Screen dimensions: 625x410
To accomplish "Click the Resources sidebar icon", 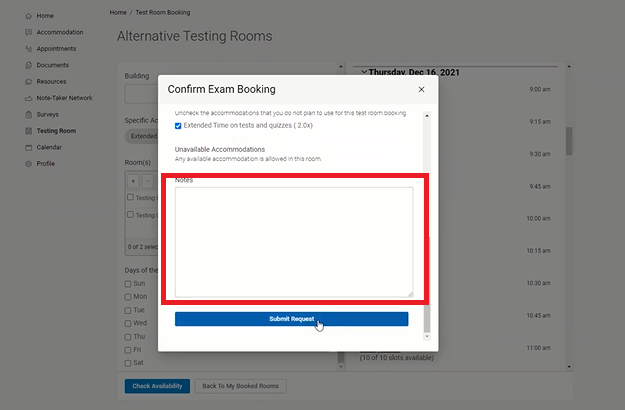I will (28, 82).
